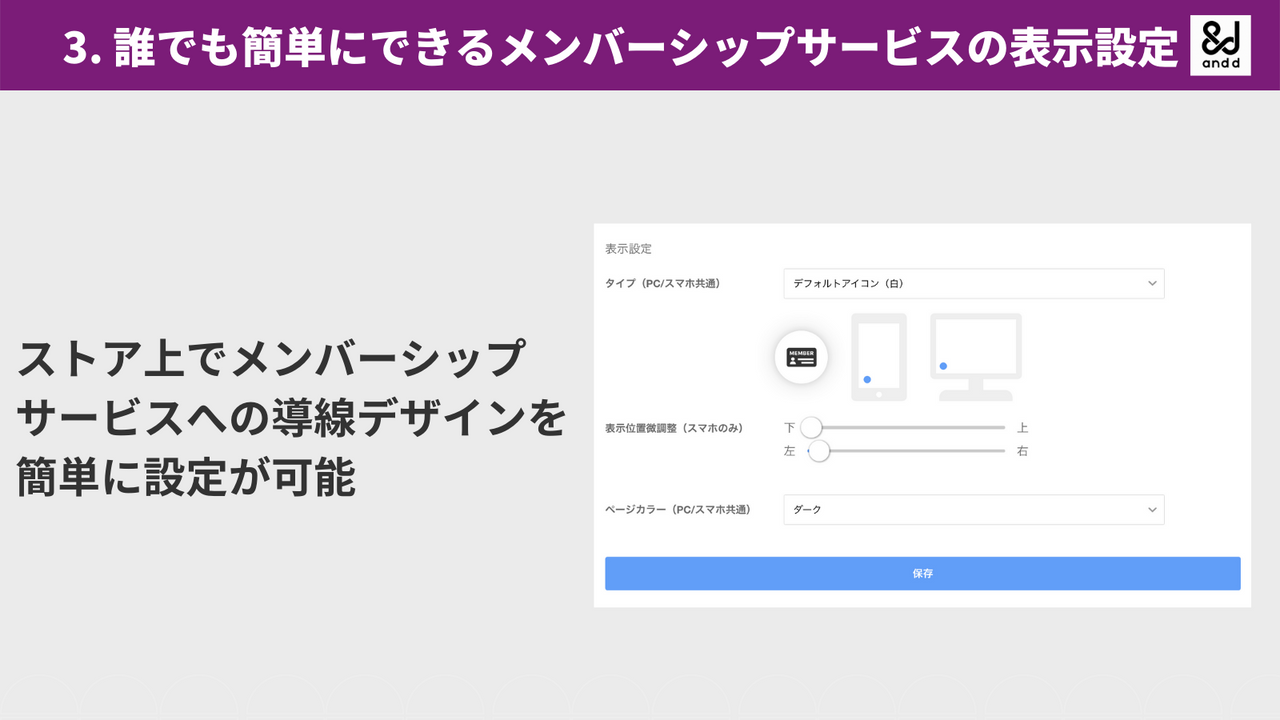Image resolution: width=1280 pixels, height=720 pixels.
Task: Click the 左 label beside the slider
Action: click(x=790, y=451)
